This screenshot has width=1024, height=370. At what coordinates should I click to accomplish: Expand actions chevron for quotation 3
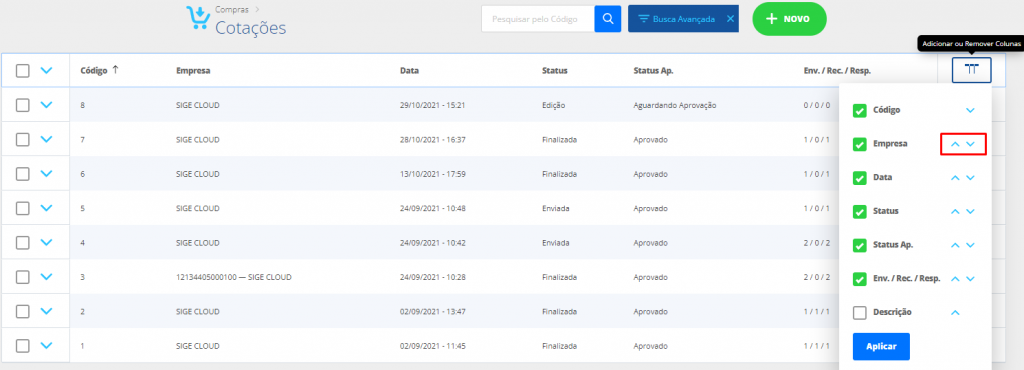[x=46, y=277]
